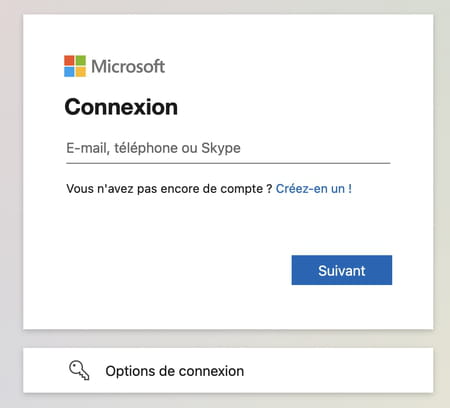Screen dimensions: 450x408
Task: Click the Microsoft wordmark text
Action: click(128, 66)
